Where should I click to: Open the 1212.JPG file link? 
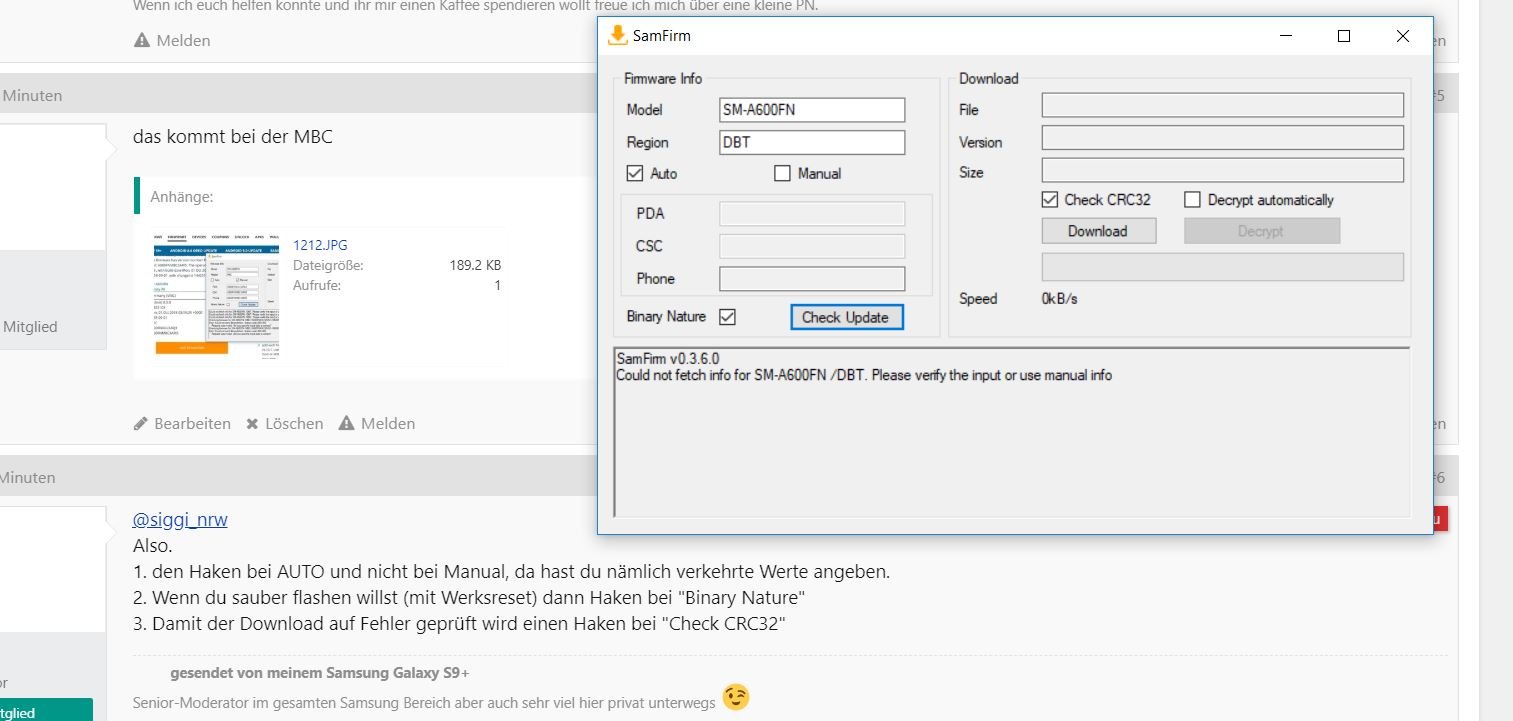320,245
